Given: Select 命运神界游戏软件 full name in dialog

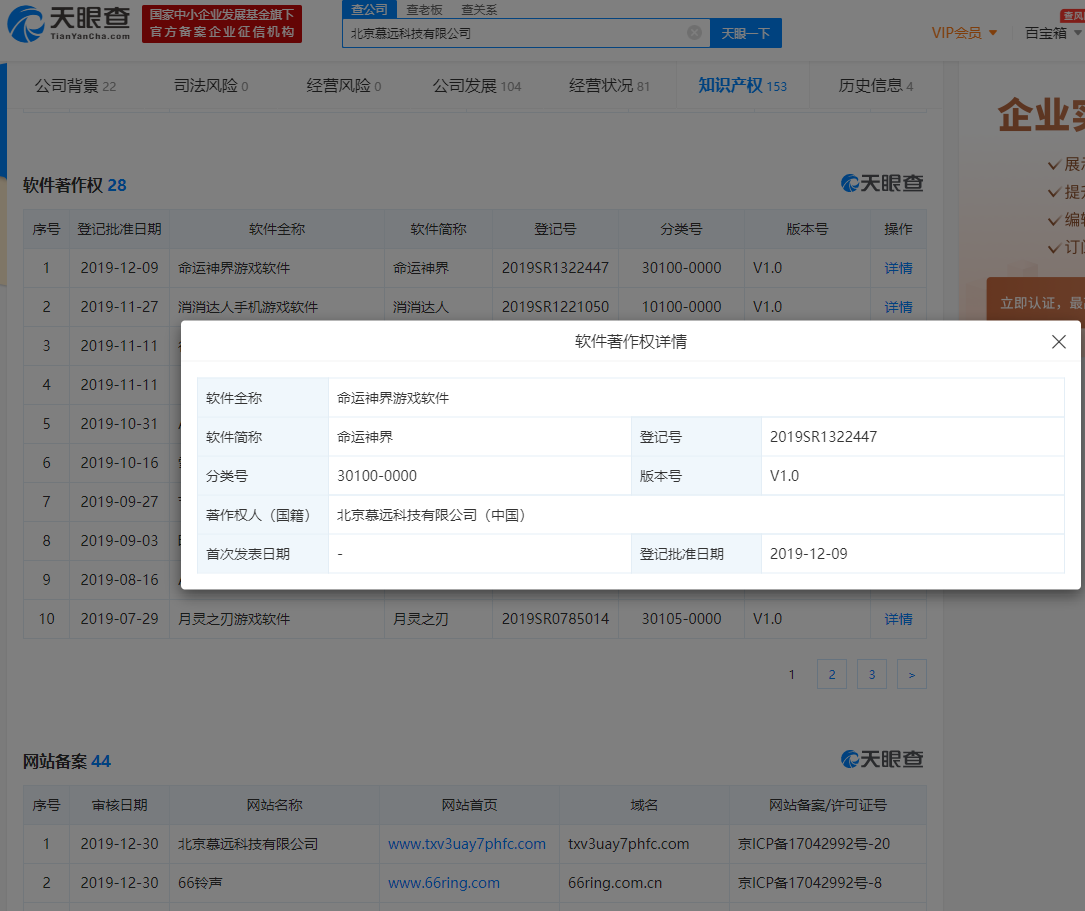Looking at the screenshot, I should click(393, 398).
